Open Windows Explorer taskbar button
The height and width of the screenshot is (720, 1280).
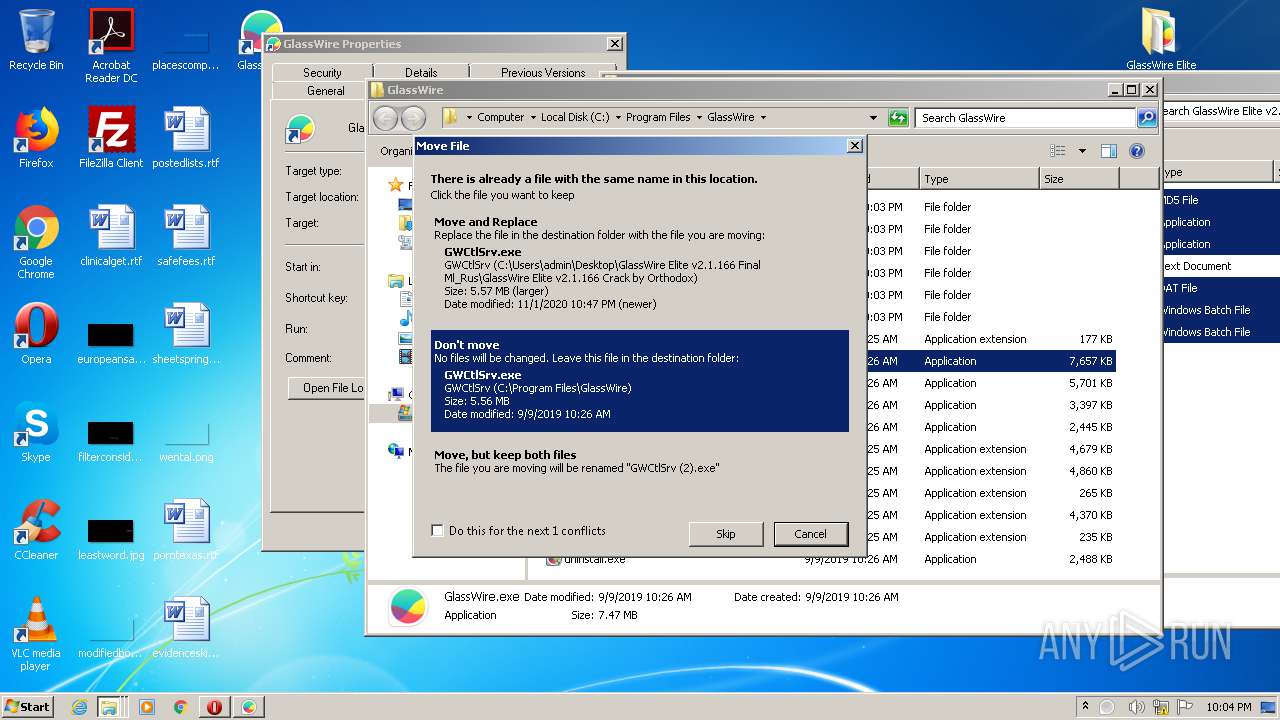tap(109, 707)
